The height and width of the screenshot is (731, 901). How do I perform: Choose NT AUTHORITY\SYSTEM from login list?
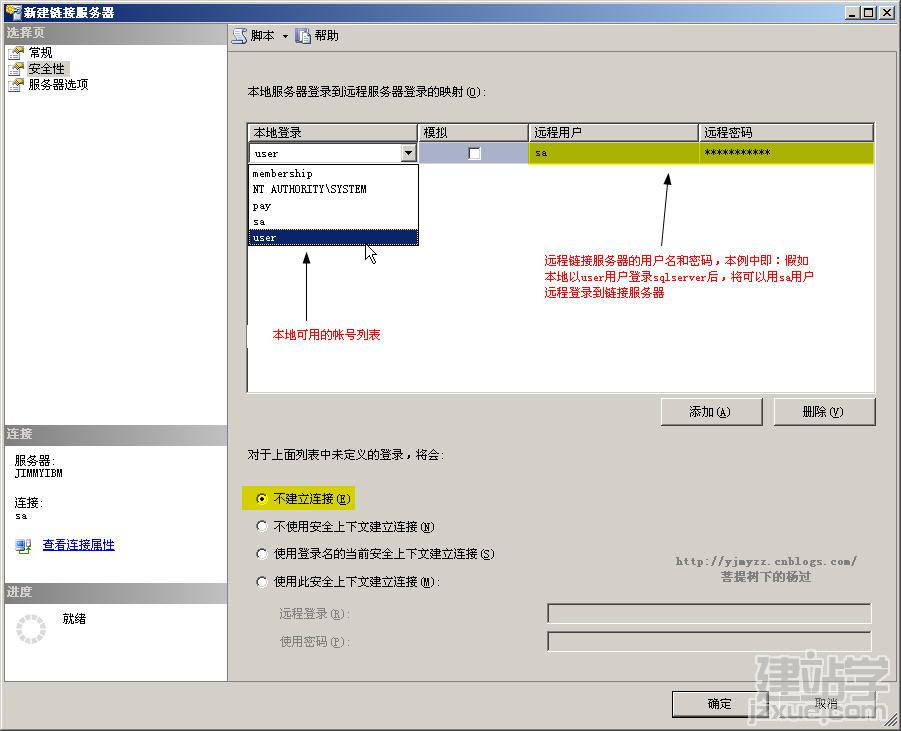333,189
